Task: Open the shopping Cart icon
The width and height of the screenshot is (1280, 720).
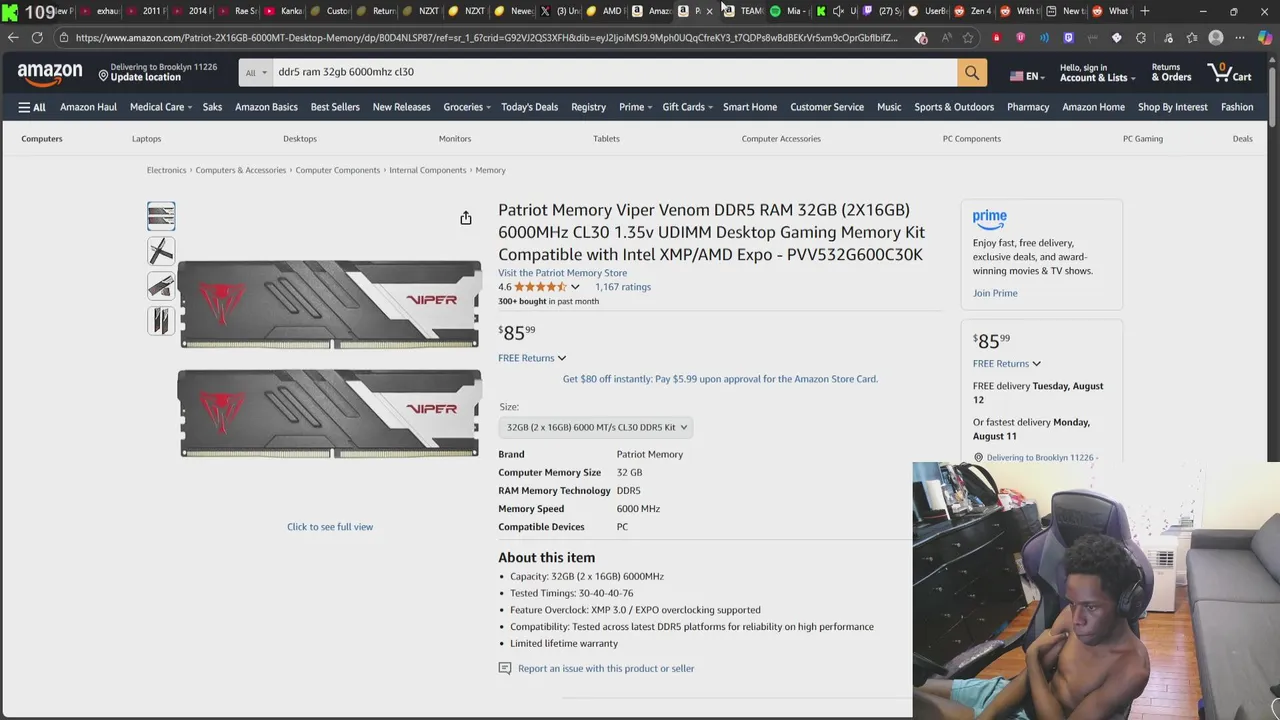Action: pos(1230,72)
